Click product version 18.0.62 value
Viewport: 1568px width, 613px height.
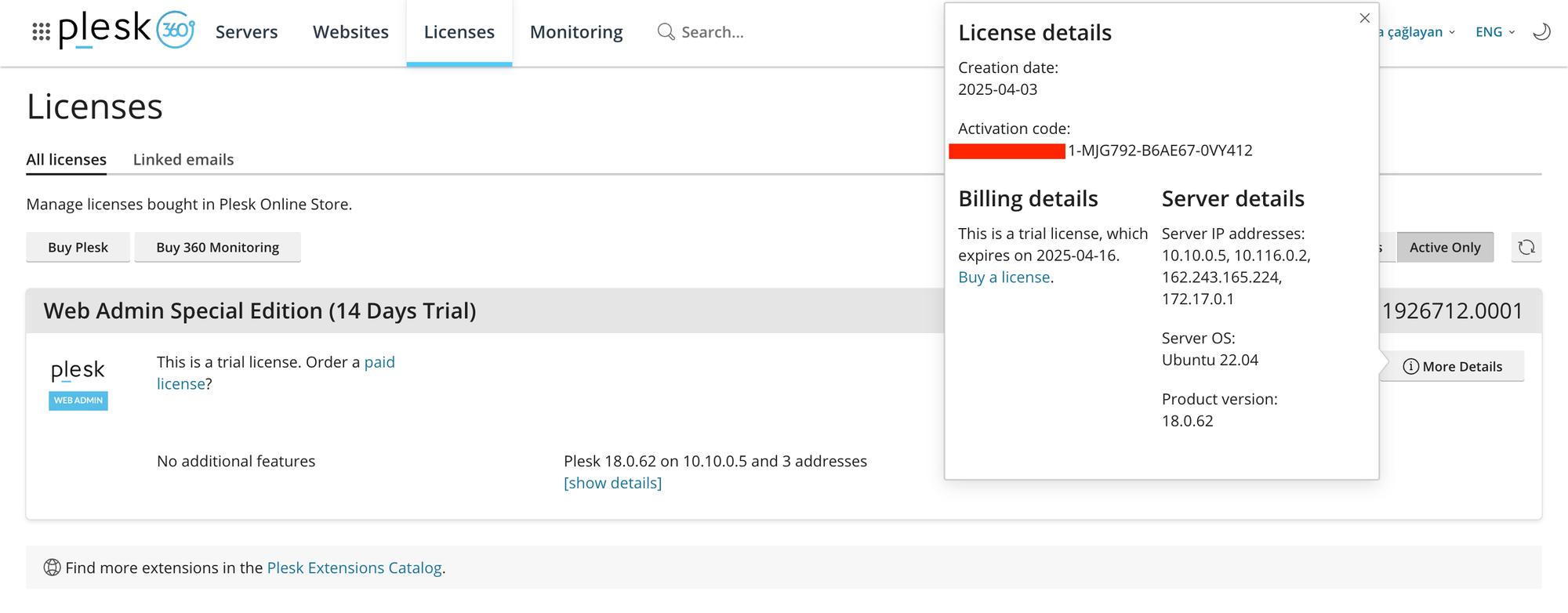pos(1187,421)
